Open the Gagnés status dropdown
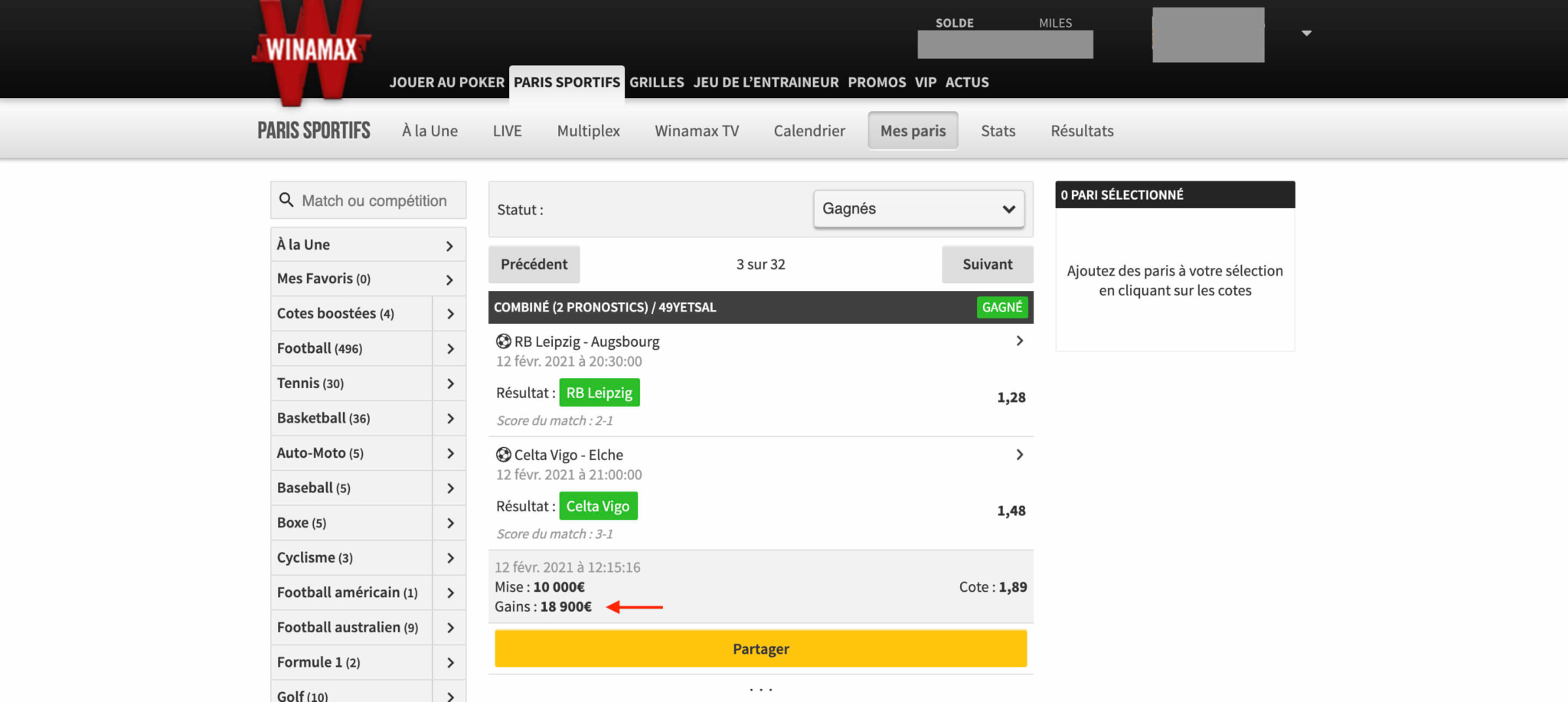 coord(919,209)
